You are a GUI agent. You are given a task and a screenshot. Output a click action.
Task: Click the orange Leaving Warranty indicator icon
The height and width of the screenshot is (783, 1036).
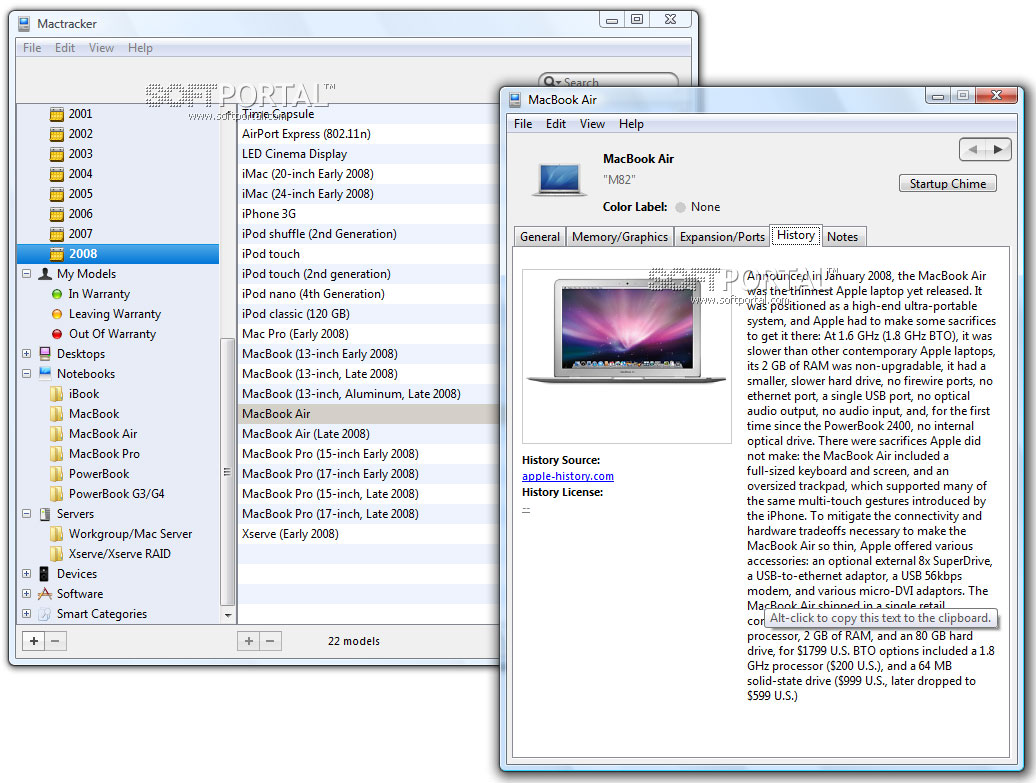(57, 314)
